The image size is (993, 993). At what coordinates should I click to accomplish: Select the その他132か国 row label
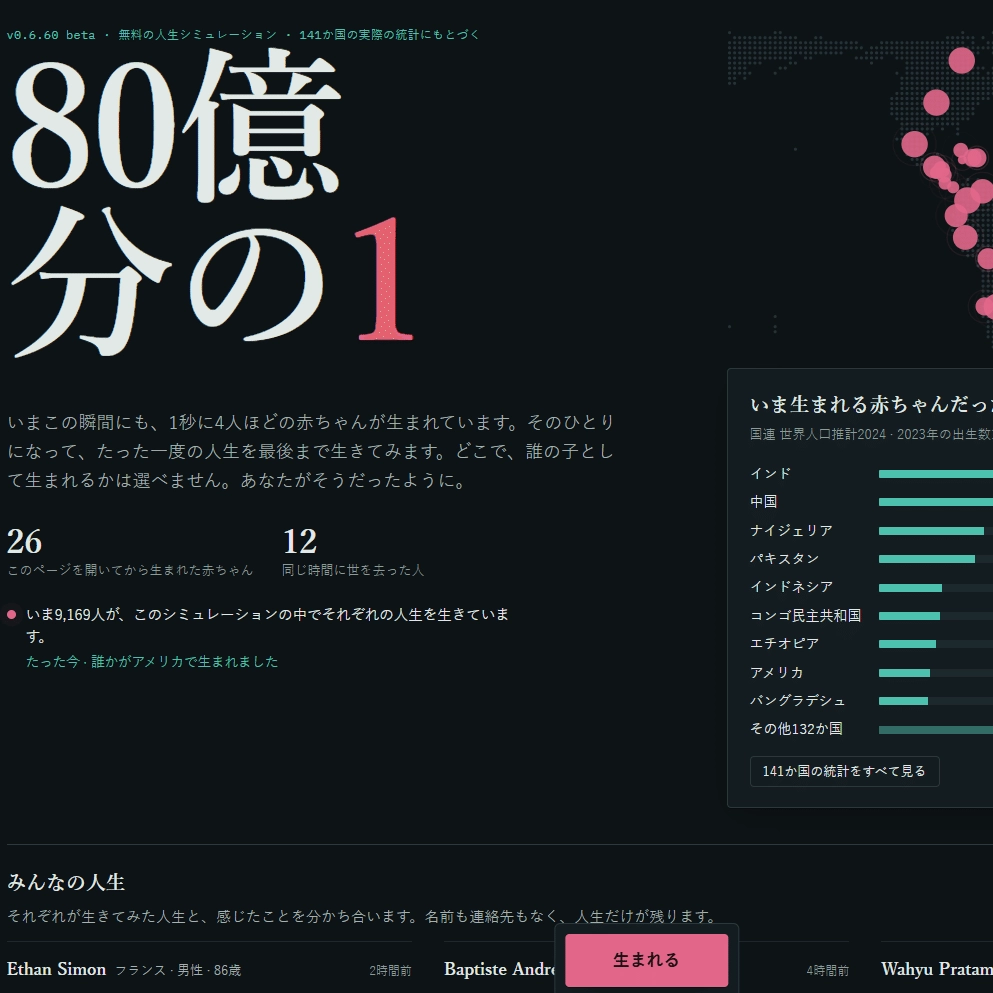(x=796, y=729)
